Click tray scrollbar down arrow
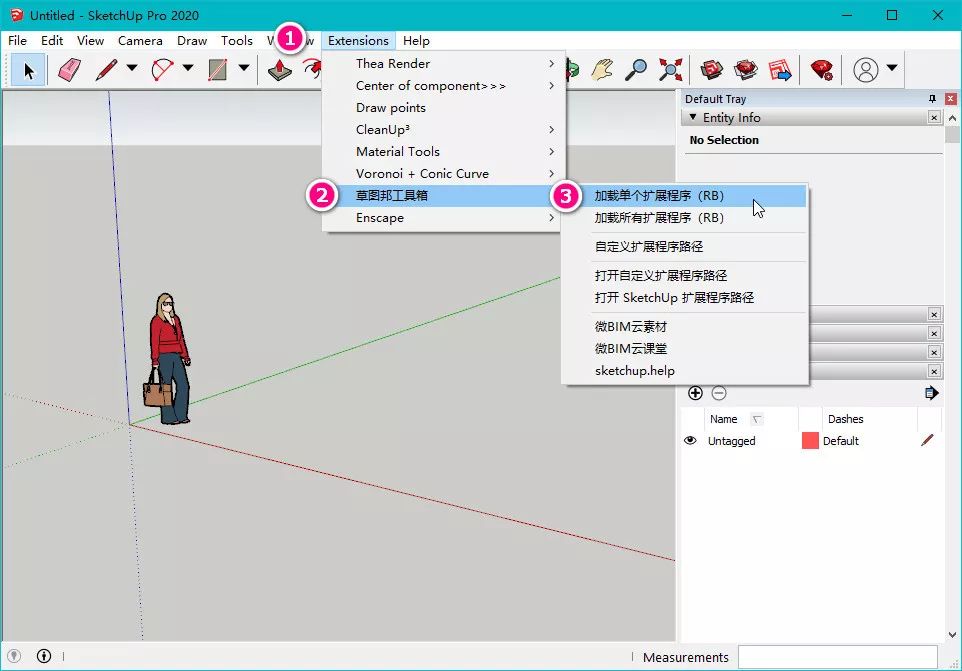The image size is (962, 671). (952, 635)
